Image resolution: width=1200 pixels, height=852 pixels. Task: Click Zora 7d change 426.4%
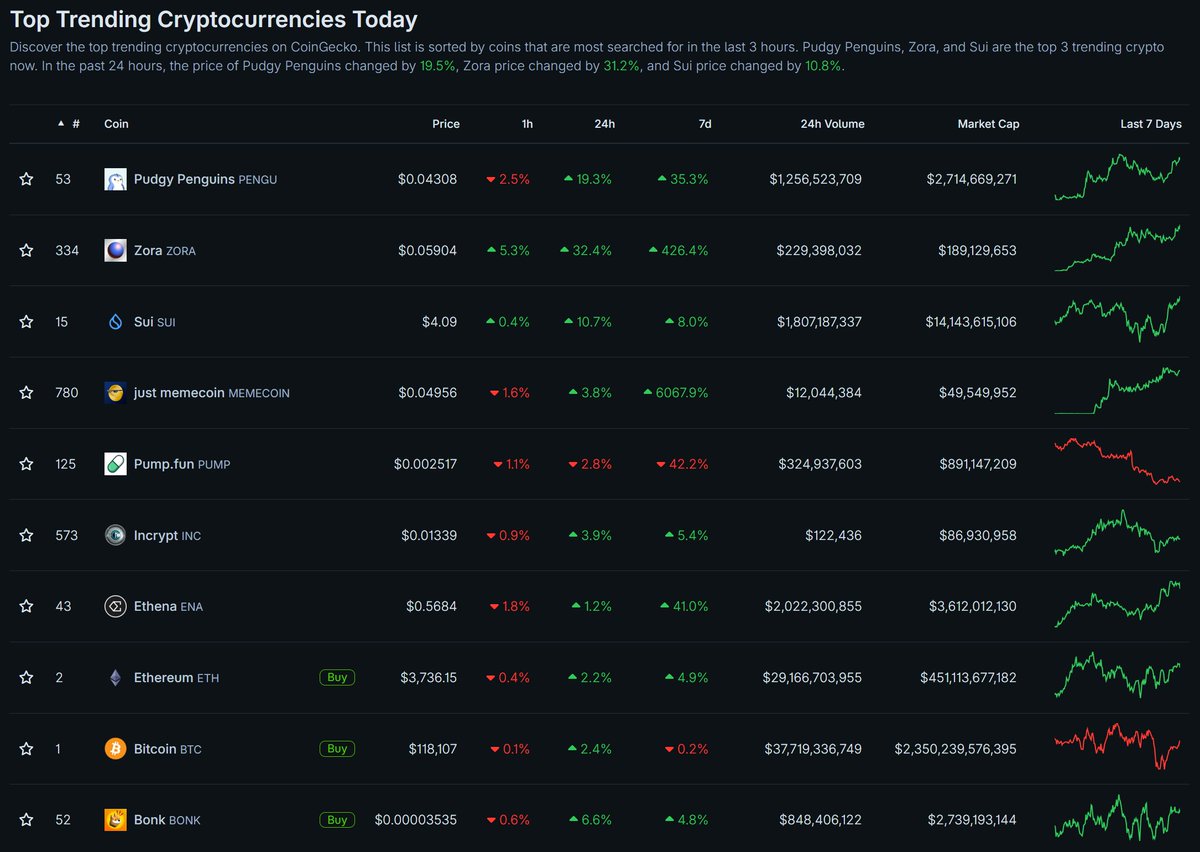(x=678, y=250)
